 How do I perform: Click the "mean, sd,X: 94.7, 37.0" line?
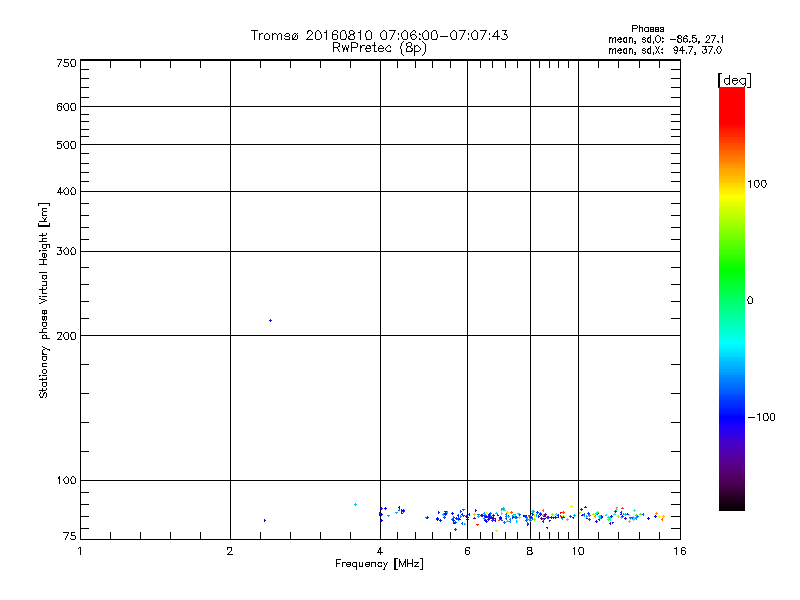[x=665, y=50]
